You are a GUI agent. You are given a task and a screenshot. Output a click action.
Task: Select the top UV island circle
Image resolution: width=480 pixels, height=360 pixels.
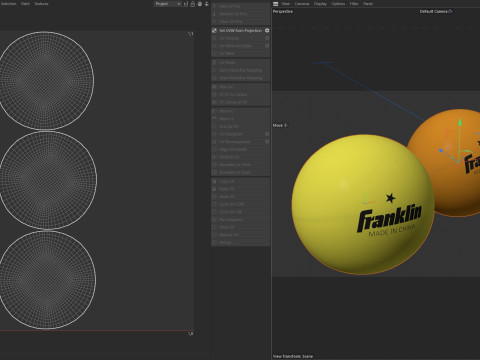point(46,80)
